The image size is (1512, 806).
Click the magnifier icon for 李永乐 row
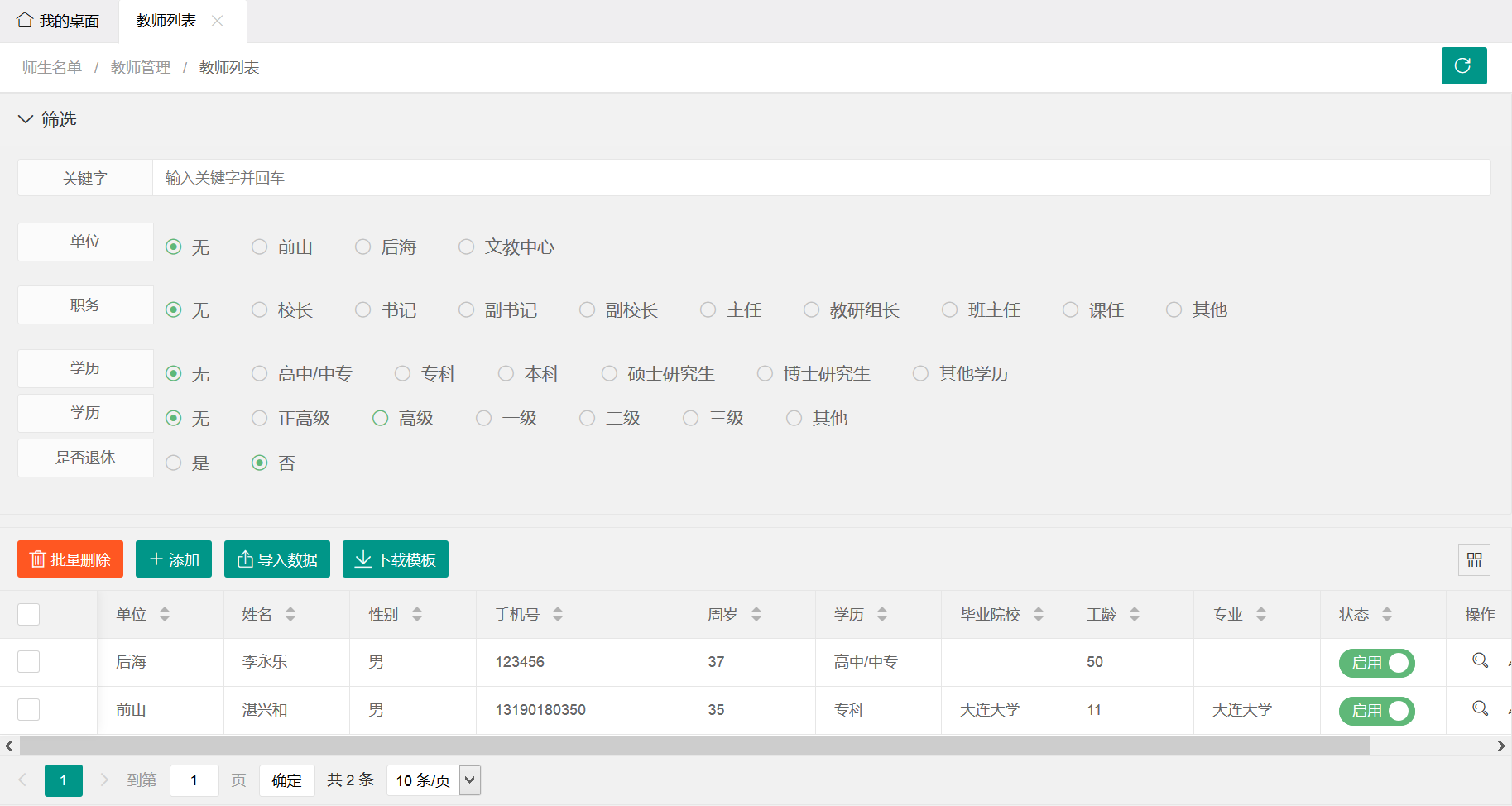1480,660
